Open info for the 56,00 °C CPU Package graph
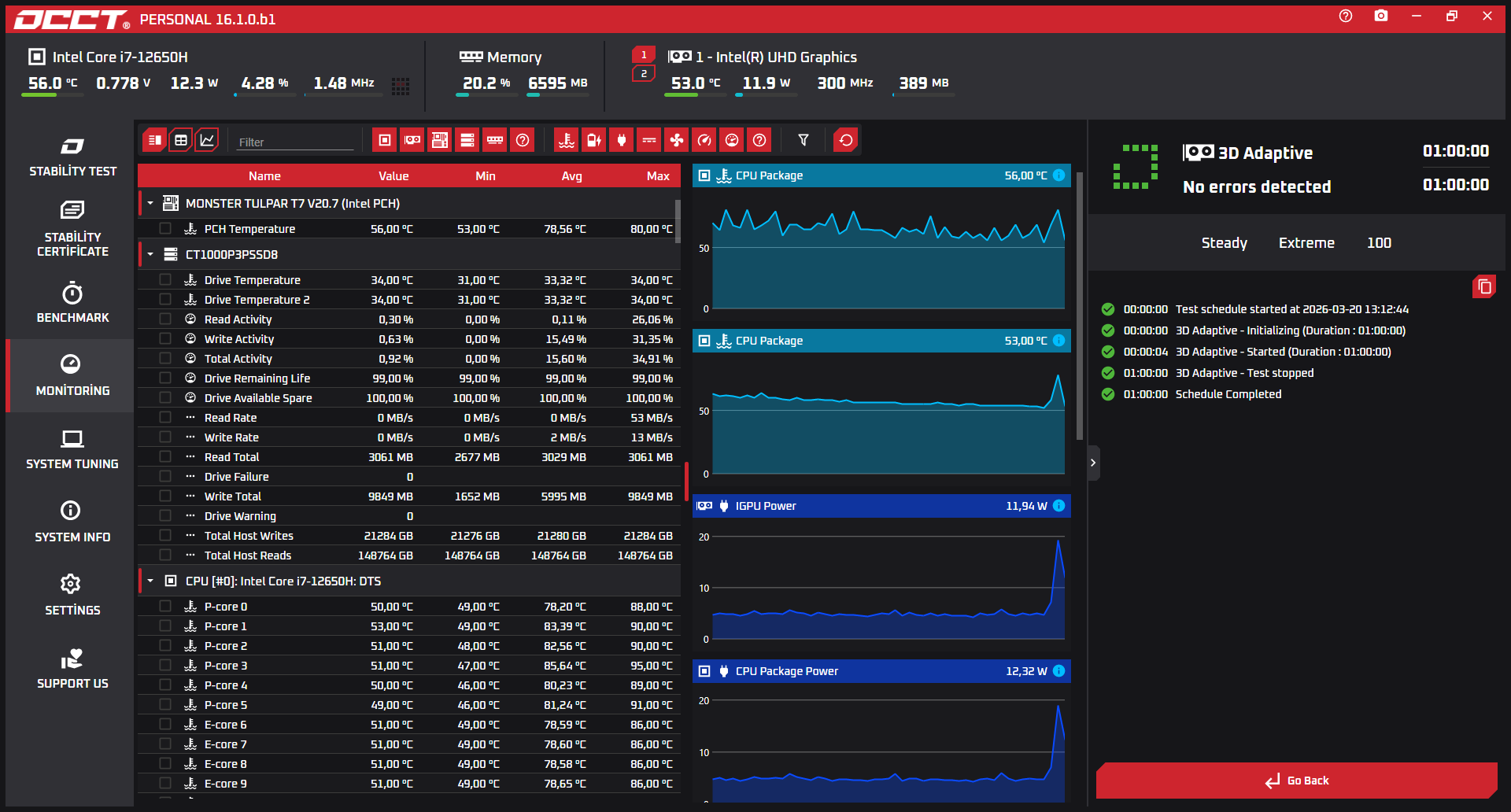This screenshot has width=1511, height=812. pyautogui.click(x=1059, y=175)
